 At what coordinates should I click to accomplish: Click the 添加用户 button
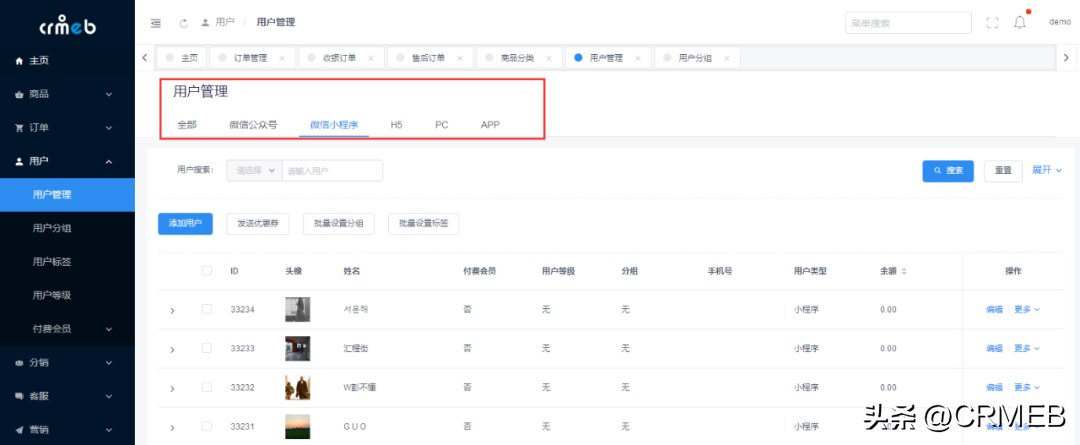pos(185,223)
